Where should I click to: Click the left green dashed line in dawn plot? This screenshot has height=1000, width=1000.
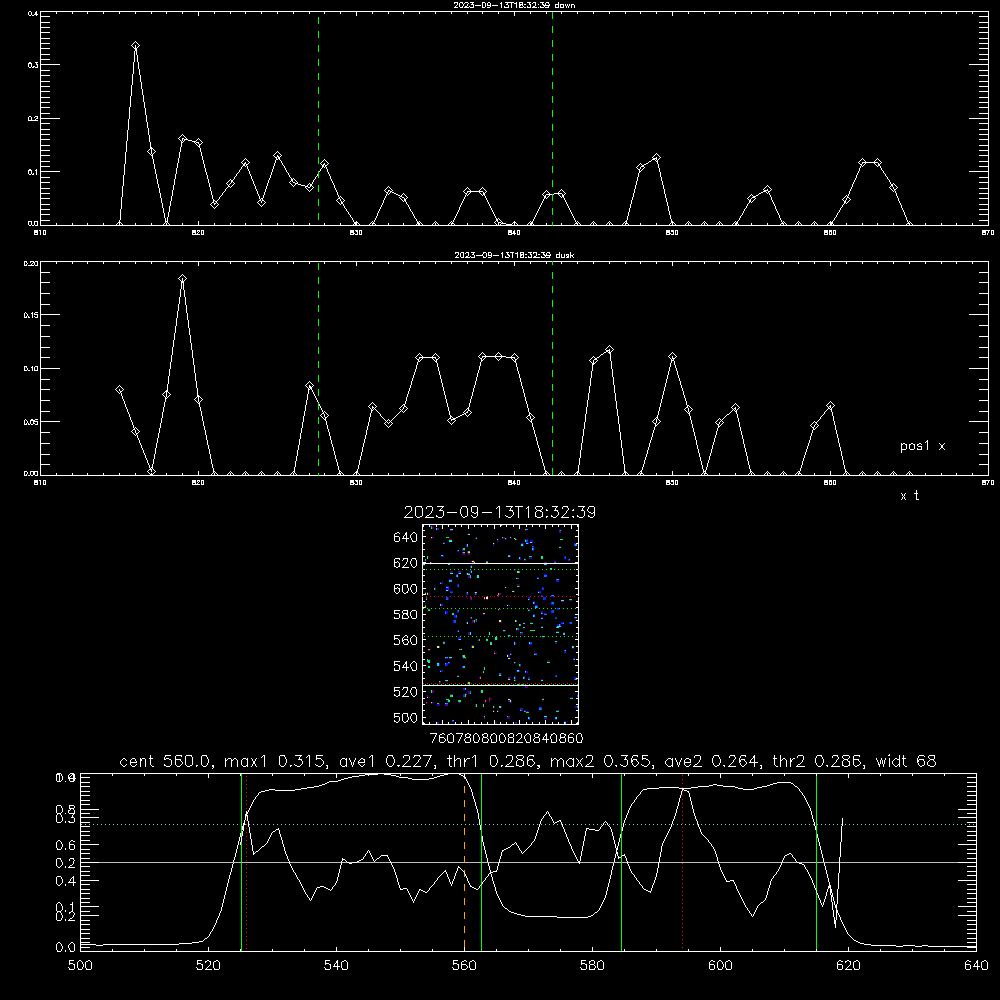click(x=318, y=118)
